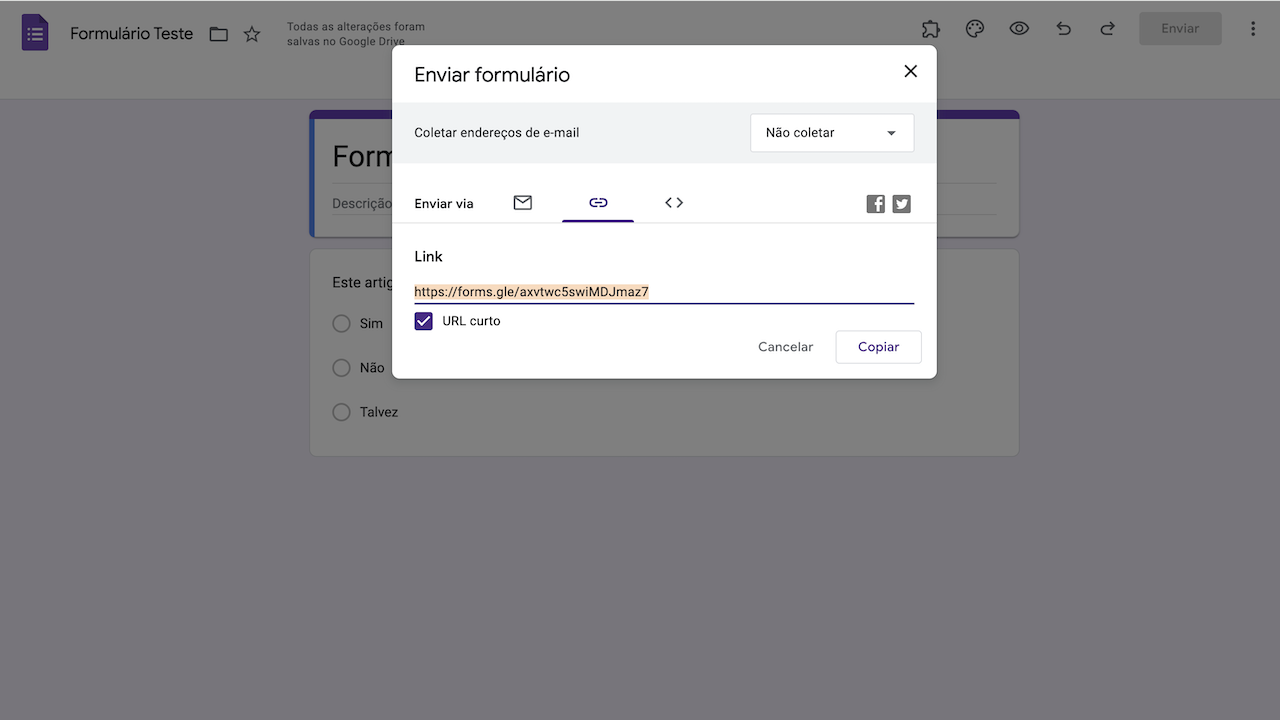1280x720 pixels.
Task: Click the undo arrow icon
Action: tap(1063, 29)
